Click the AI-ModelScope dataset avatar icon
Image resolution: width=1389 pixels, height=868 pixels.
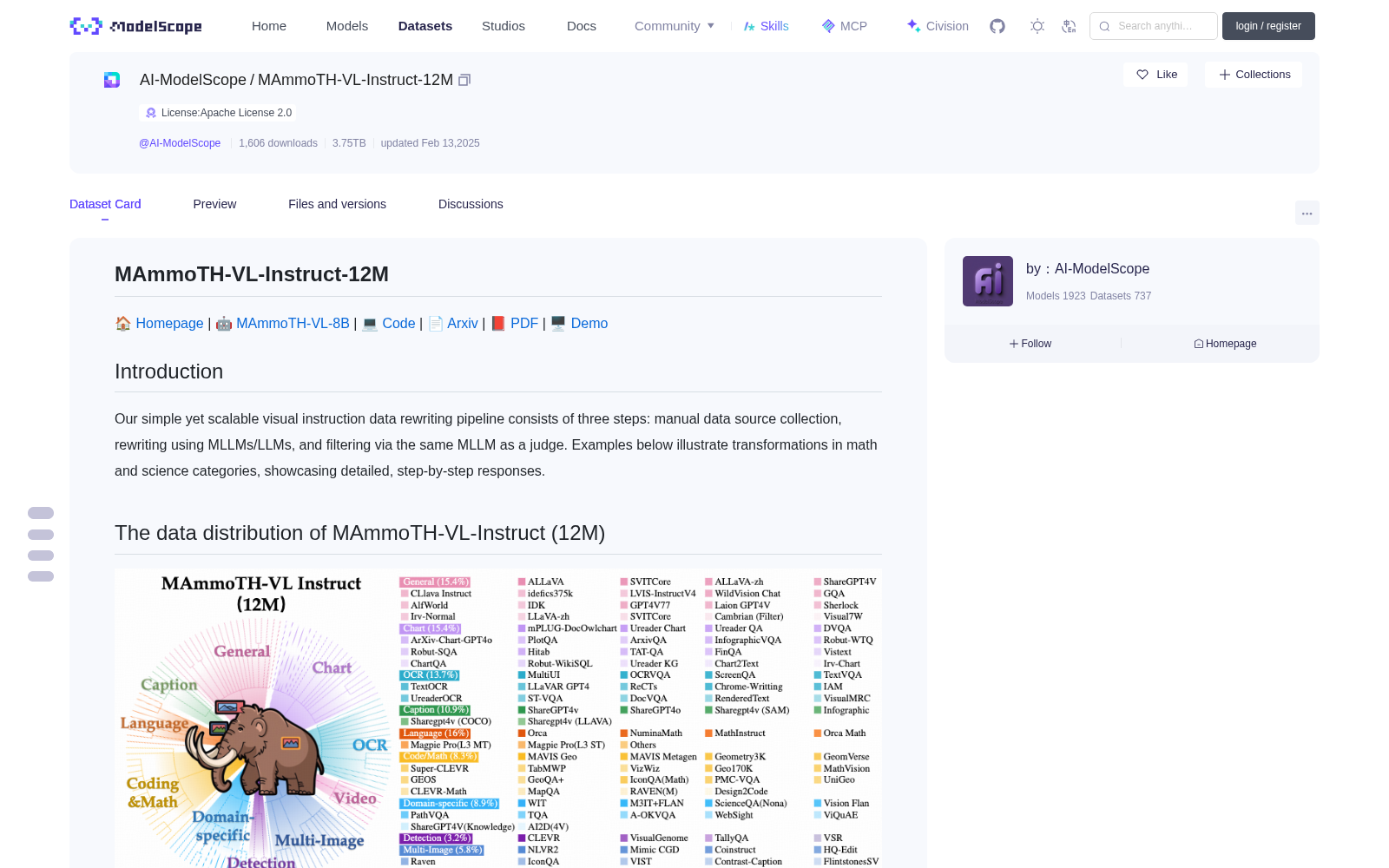[x=112, y=80]
